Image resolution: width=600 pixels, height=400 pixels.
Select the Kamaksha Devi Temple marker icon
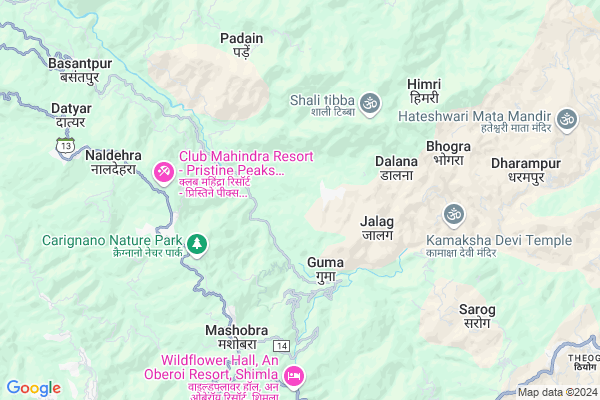(454, 215)
